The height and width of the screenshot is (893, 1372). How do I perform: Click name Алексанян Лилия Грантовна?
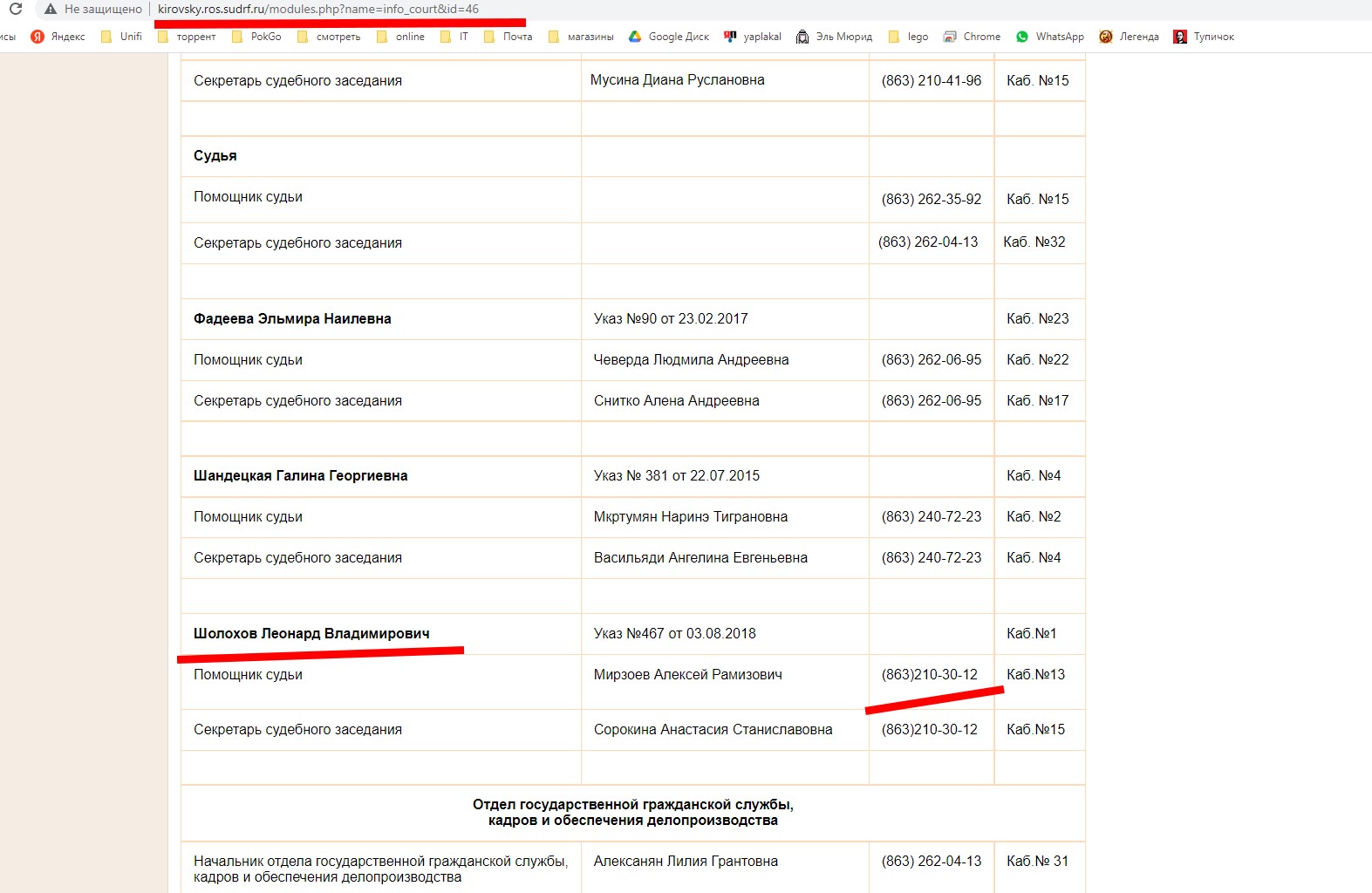pyautogui.click(x=686, y=861)
